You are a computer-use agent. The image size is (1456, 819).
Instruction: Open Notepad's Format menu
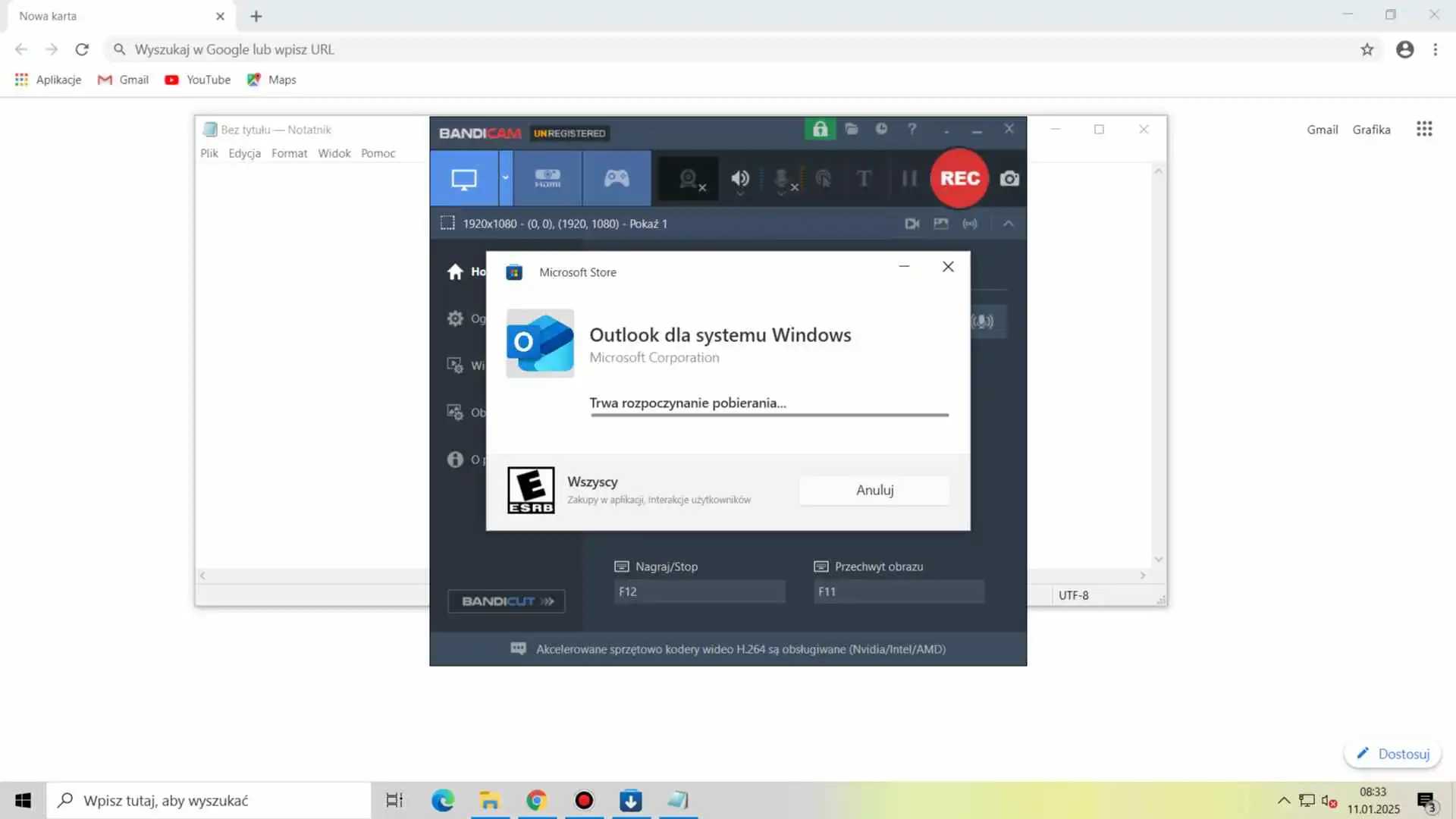[289, 153]
